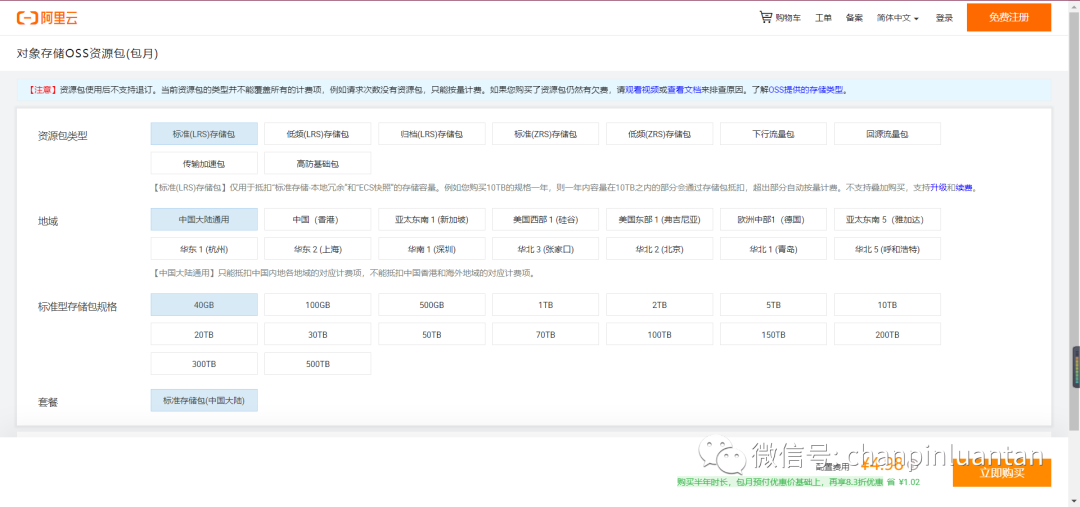1080x507 pixels.
Task: Pick the 1TB storage package size
Action: (x=546, y=304)
